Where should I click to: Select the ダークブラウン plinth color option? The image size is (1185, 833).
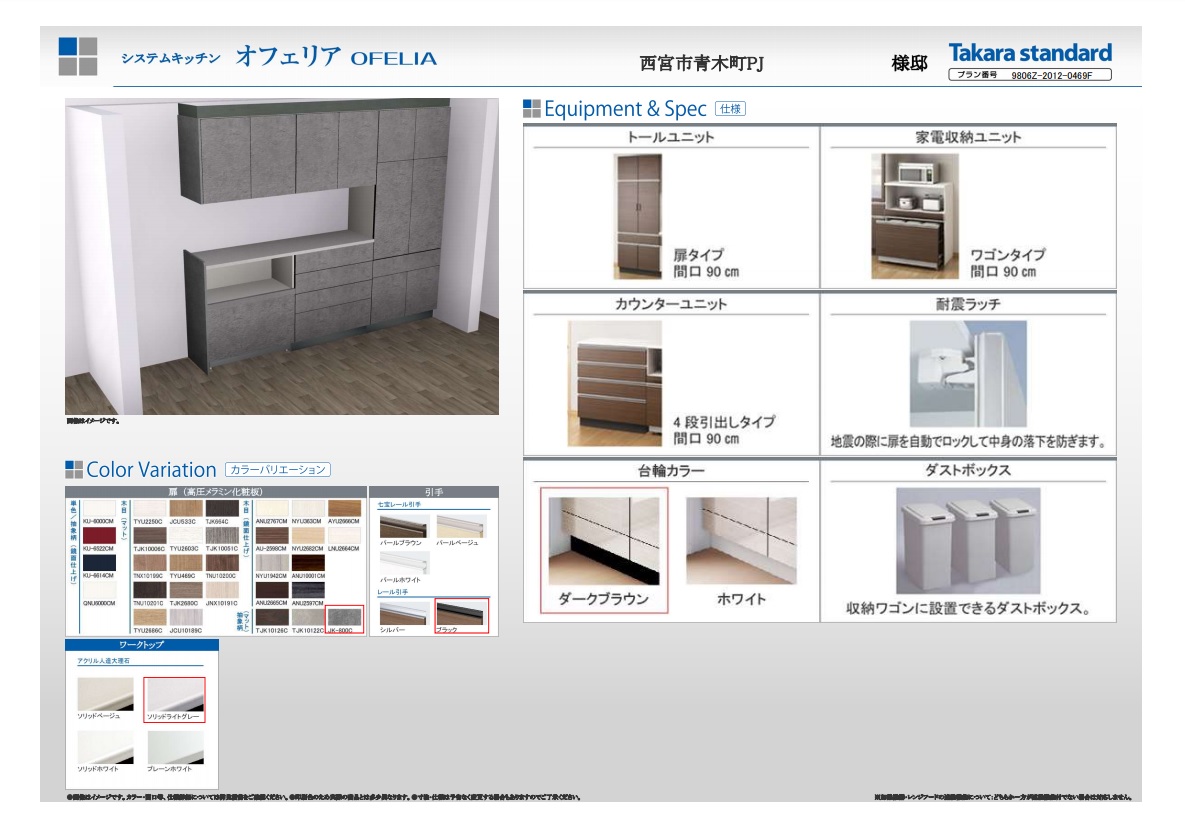point(604,550)
